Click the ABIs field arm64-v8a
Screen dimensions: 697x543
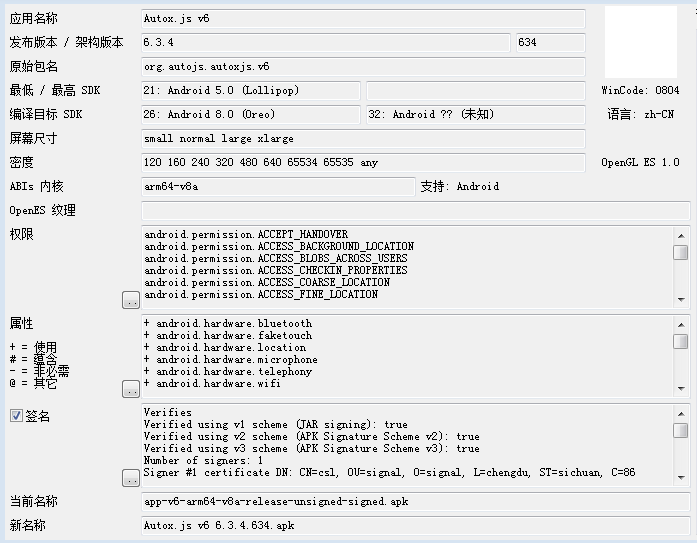pyautogui.click(x=278, y=187)
